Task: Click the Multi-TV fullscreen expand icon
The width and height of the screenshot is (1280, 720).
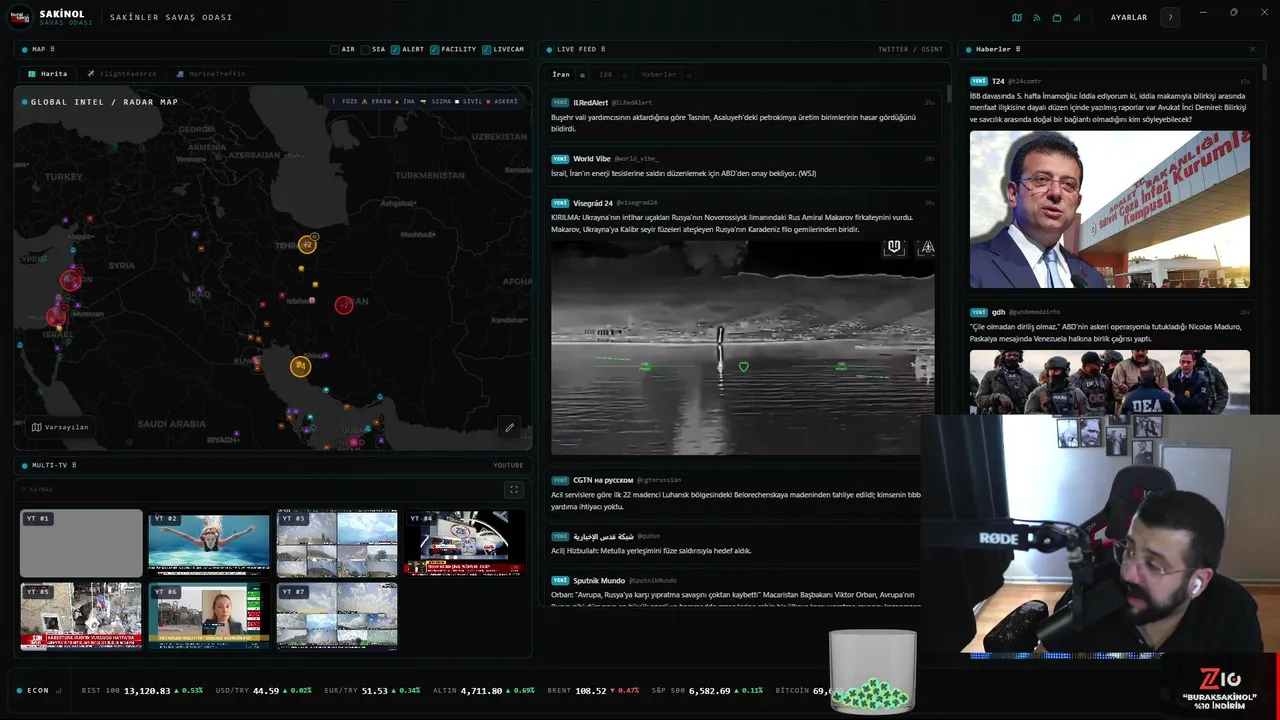Action: pos(514,490)
